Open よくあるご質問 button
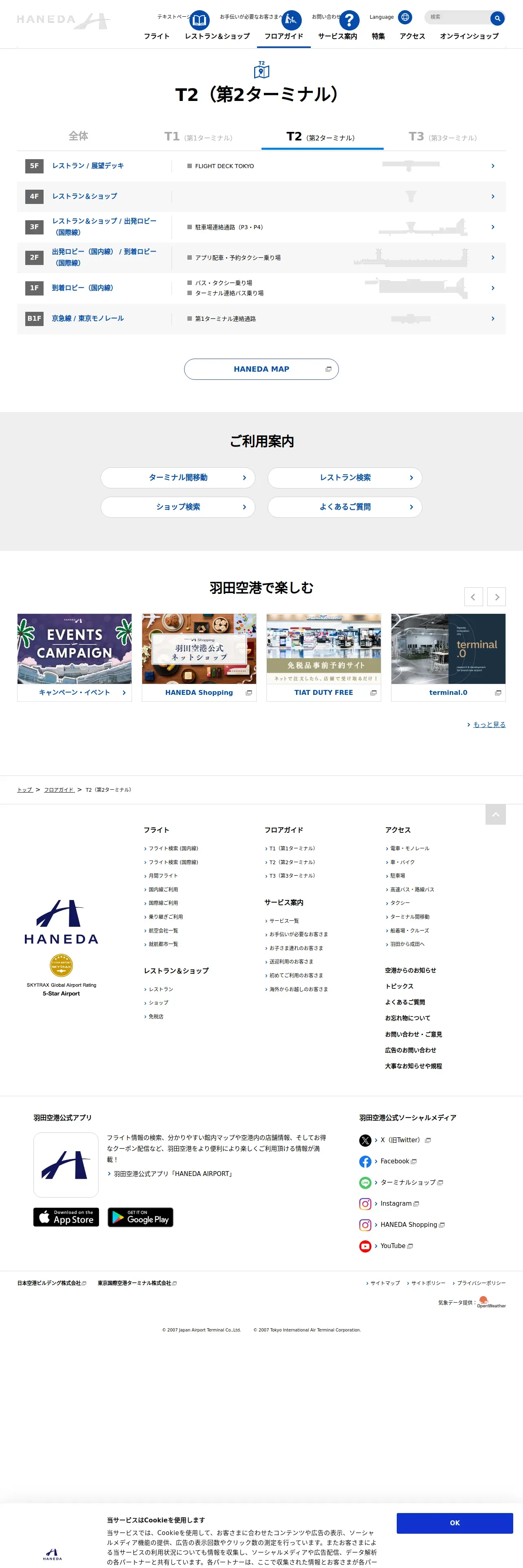The image size is (523, 1568). click(x=345, y=507)
